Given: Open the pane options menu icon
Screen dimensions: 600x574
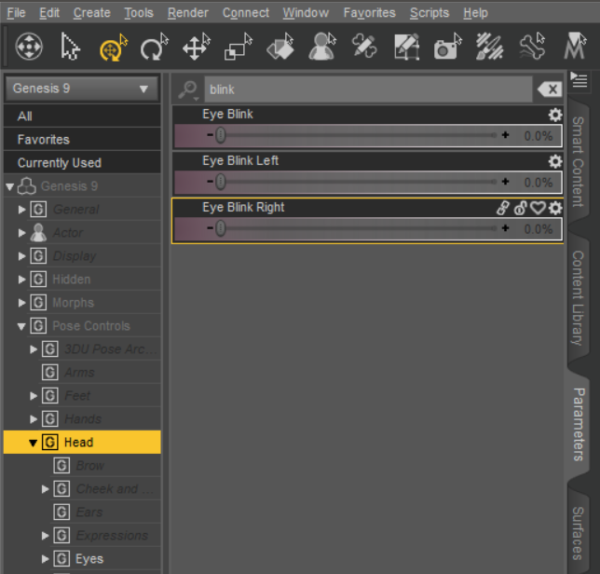Looking at the screenshot, I should pyautogui.click(x=579, y=80).
